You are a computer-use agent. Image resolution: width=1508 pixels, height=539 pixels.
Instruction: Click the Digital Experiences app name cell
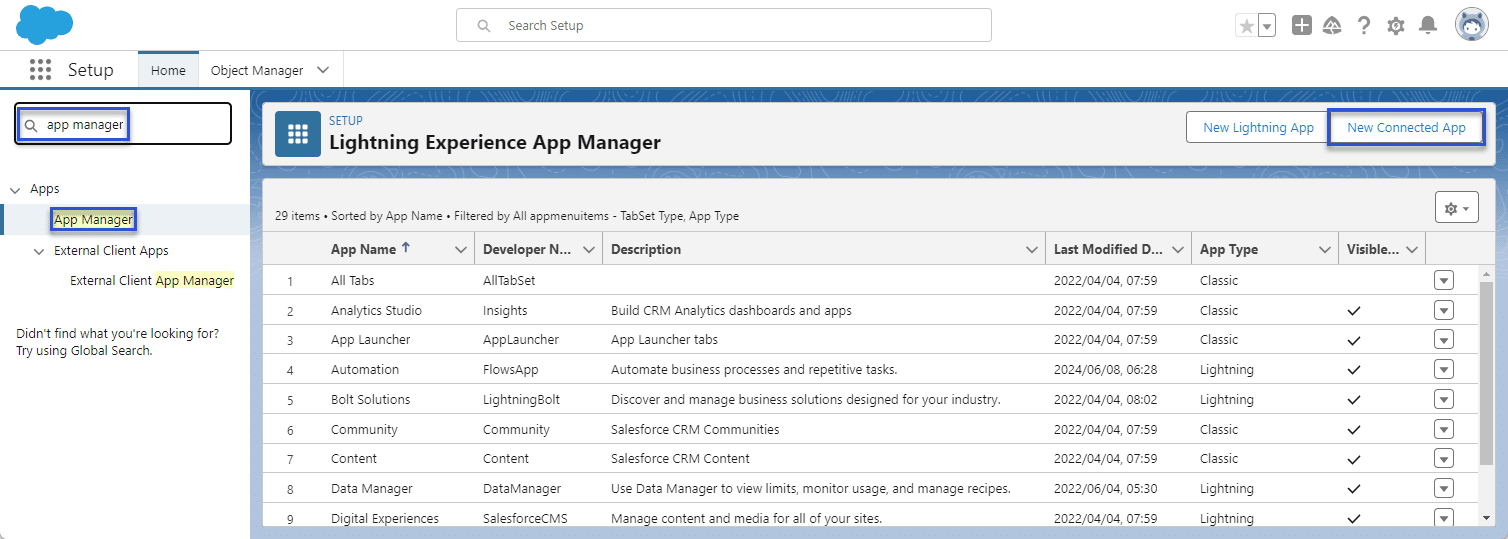[x=385, y=518]
